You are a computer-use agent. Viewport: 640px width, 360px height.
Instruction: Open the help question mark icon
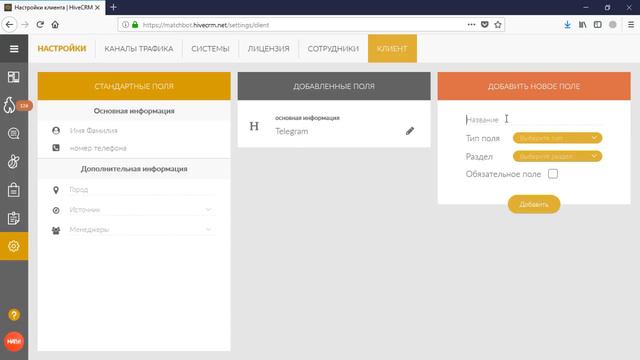coord(14,315)
